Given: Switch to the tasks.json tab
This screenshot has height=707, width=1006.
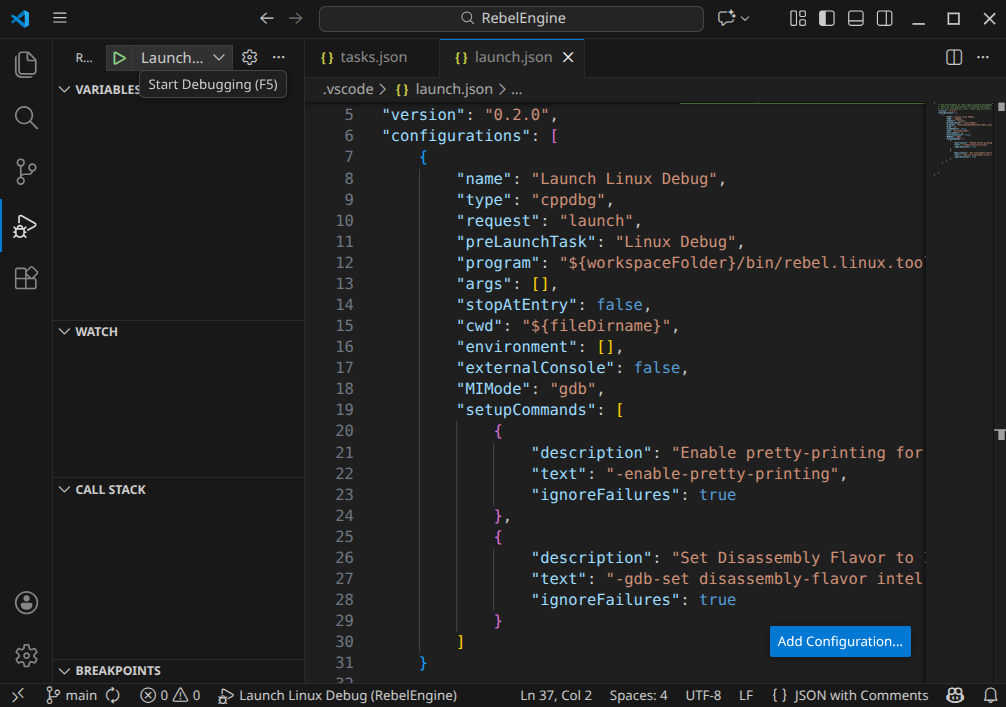Looking at the screenshot, I should pyautogui.click(x=372, y=58).
